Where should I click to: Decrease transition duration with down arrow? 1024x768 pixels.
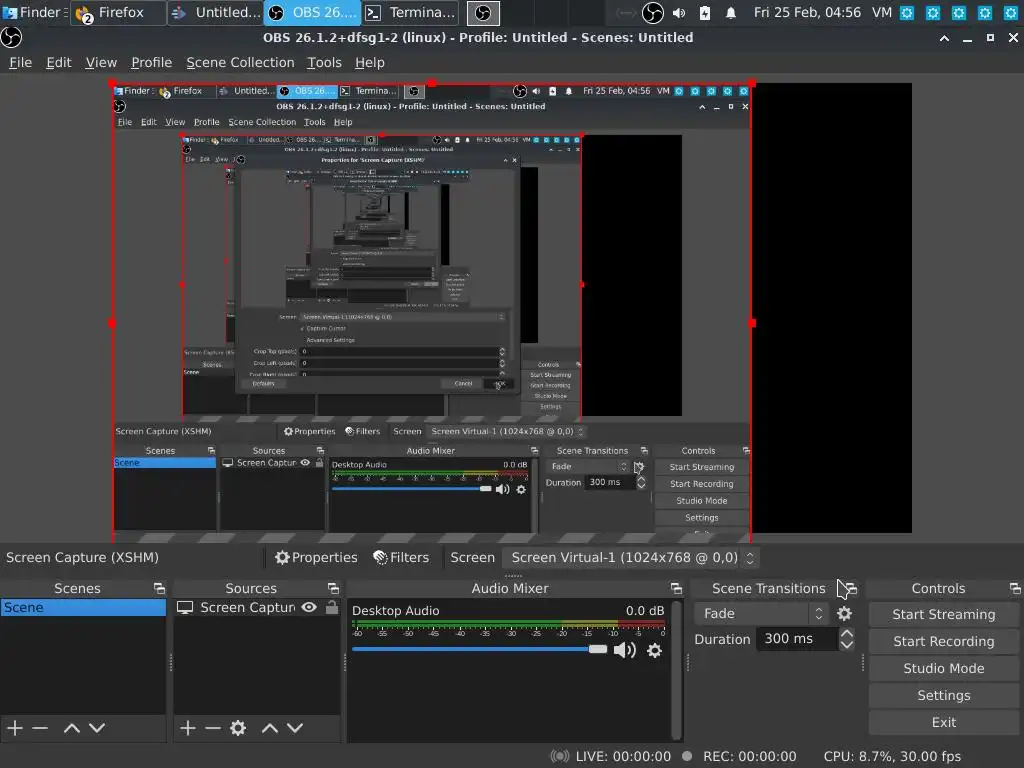tap(846, 645)
